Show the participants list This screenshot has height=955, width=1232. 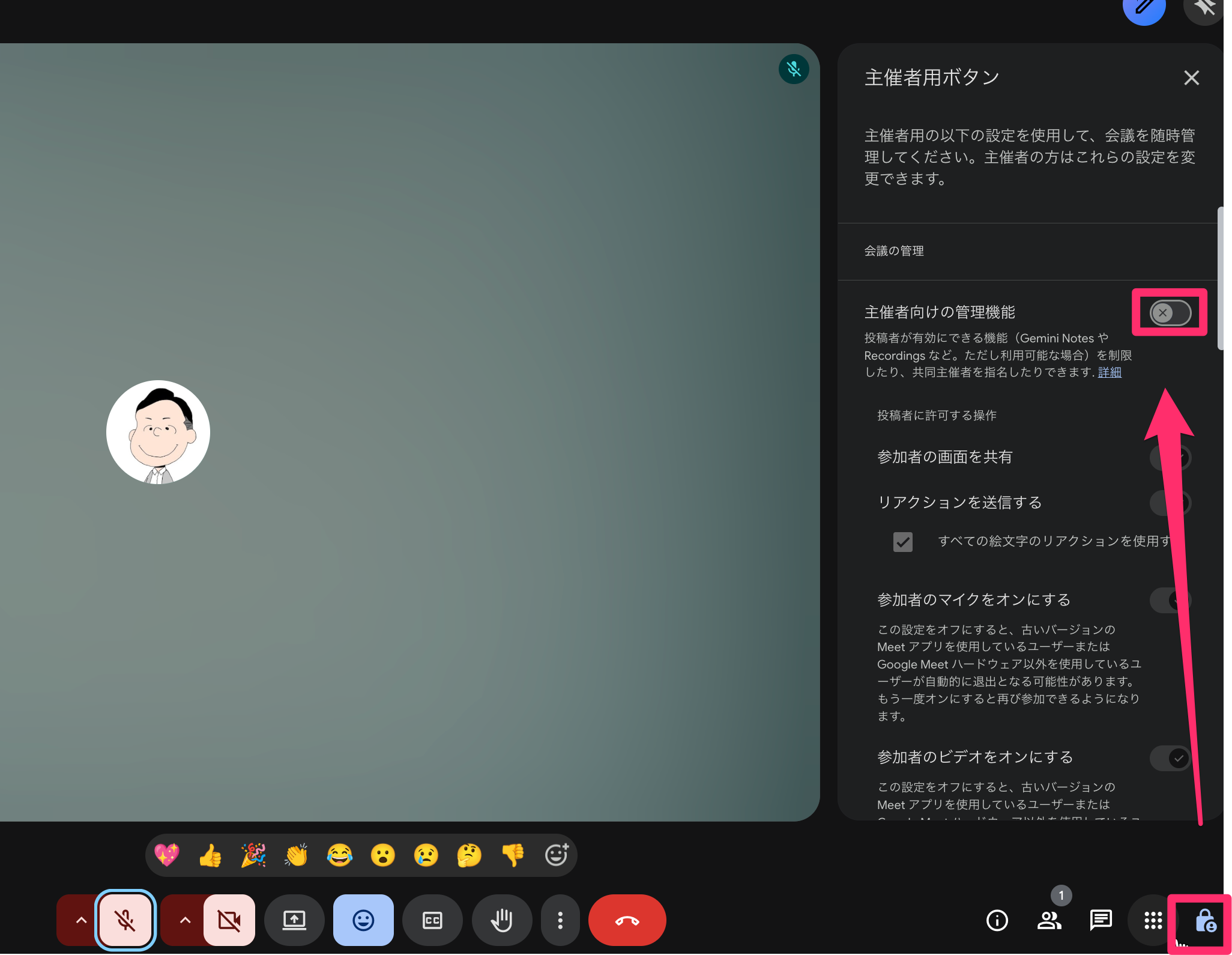[1049, 921]
